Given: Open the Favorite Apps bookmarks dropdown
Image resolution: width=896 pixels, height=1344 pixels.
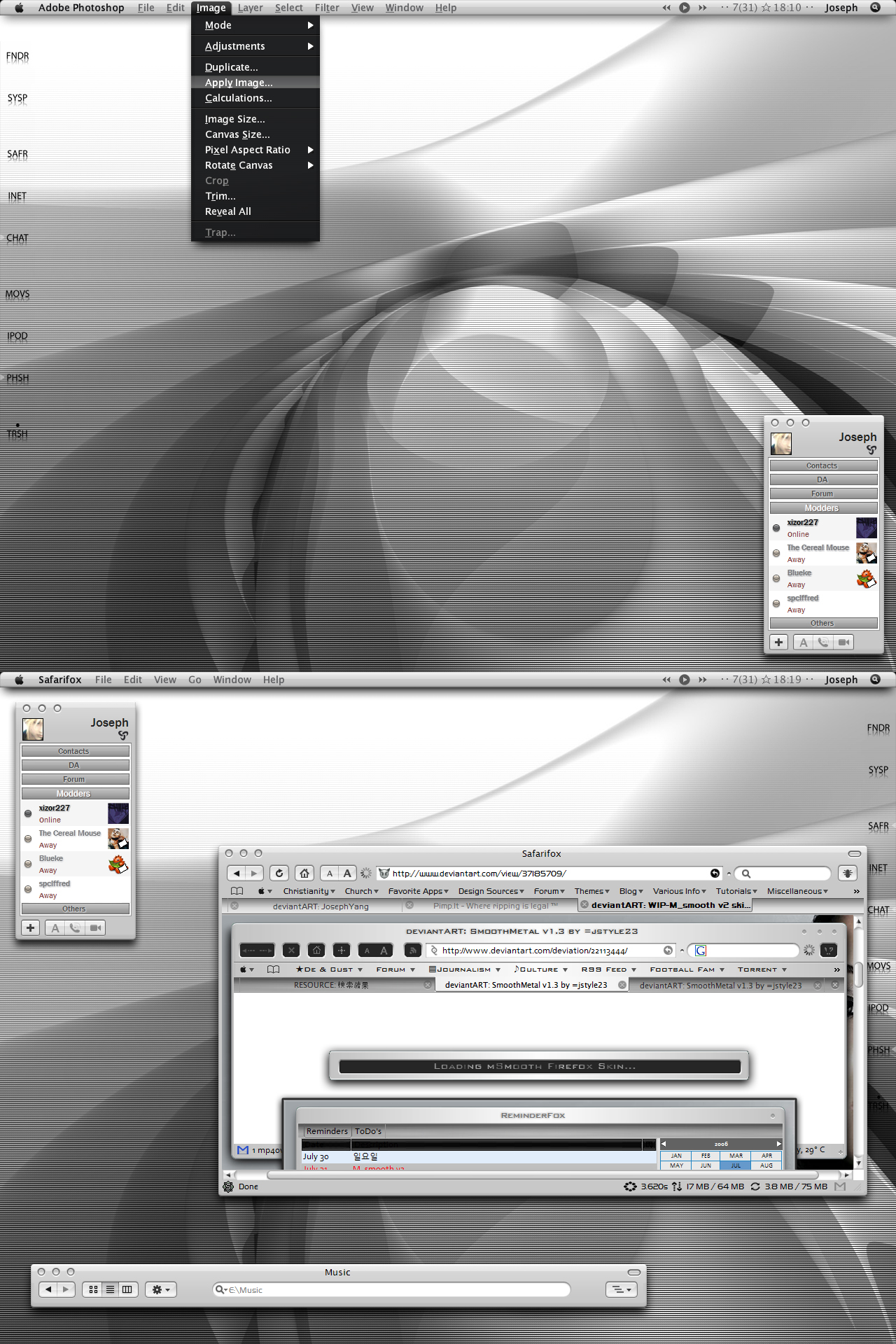Looking at the screenshot, I should (x=418, y=891).
